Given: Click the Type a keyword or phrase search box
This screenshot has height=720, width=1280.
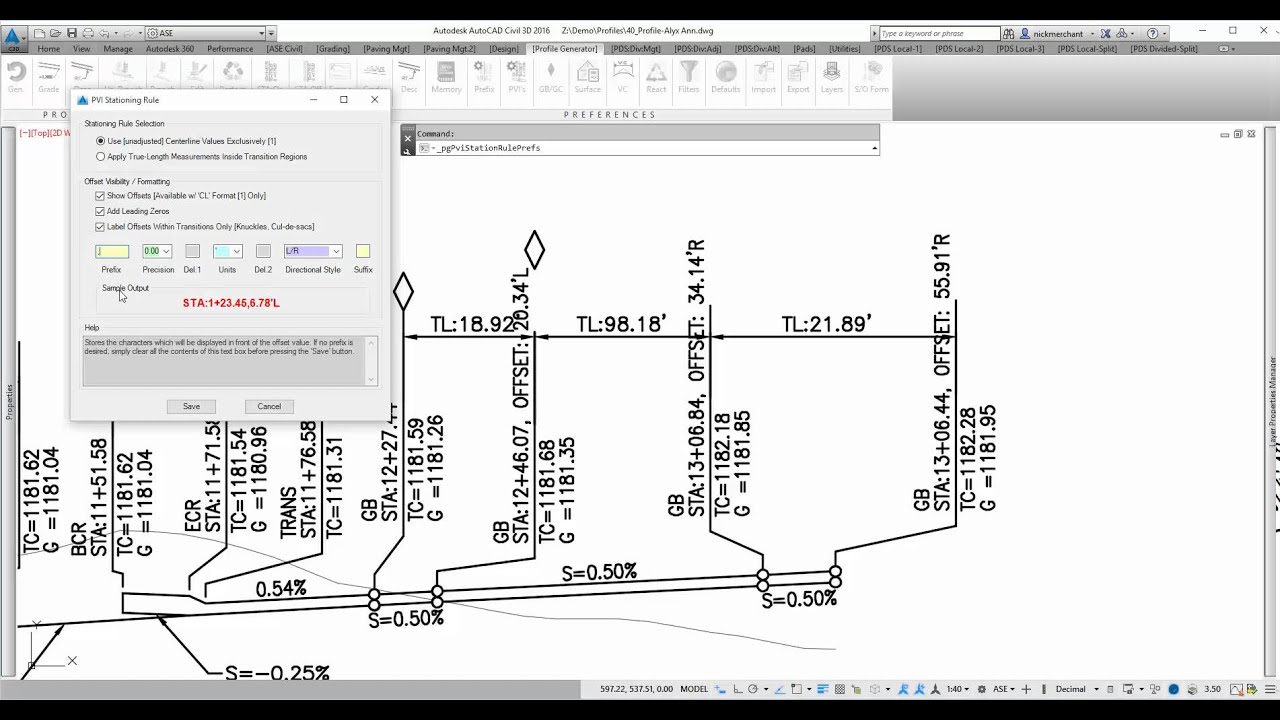Looking at the screenshot, I should (939, 33).
